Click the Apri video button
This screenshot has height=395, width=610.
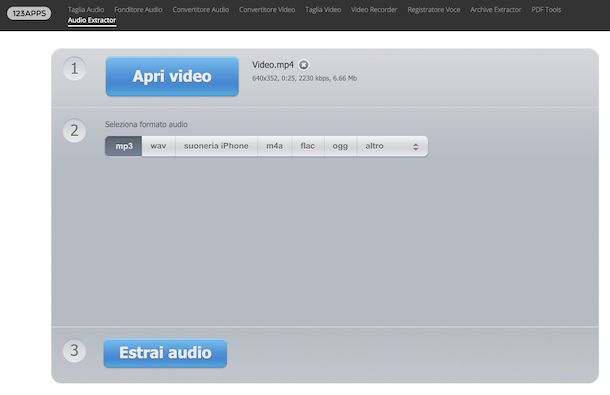pos(172,77)
